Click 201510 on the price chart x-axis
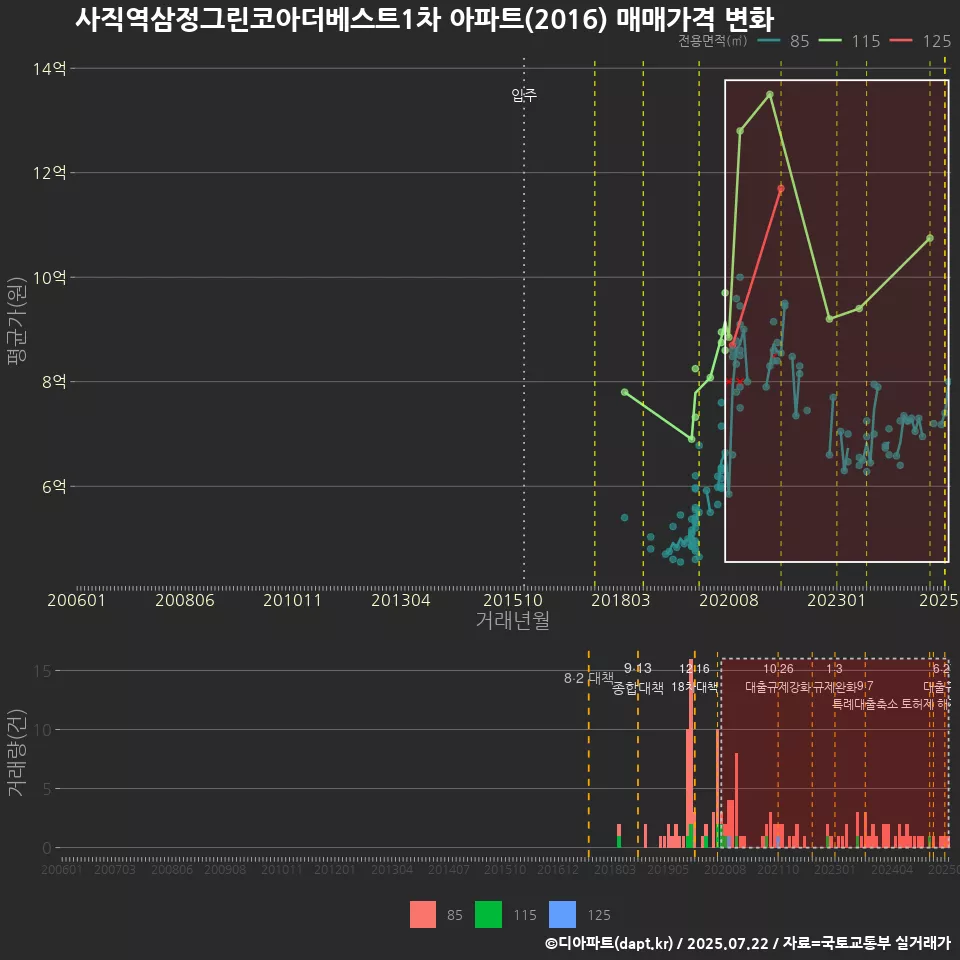The height and width of the screenshot is (960, 960). tap(513, 600)
